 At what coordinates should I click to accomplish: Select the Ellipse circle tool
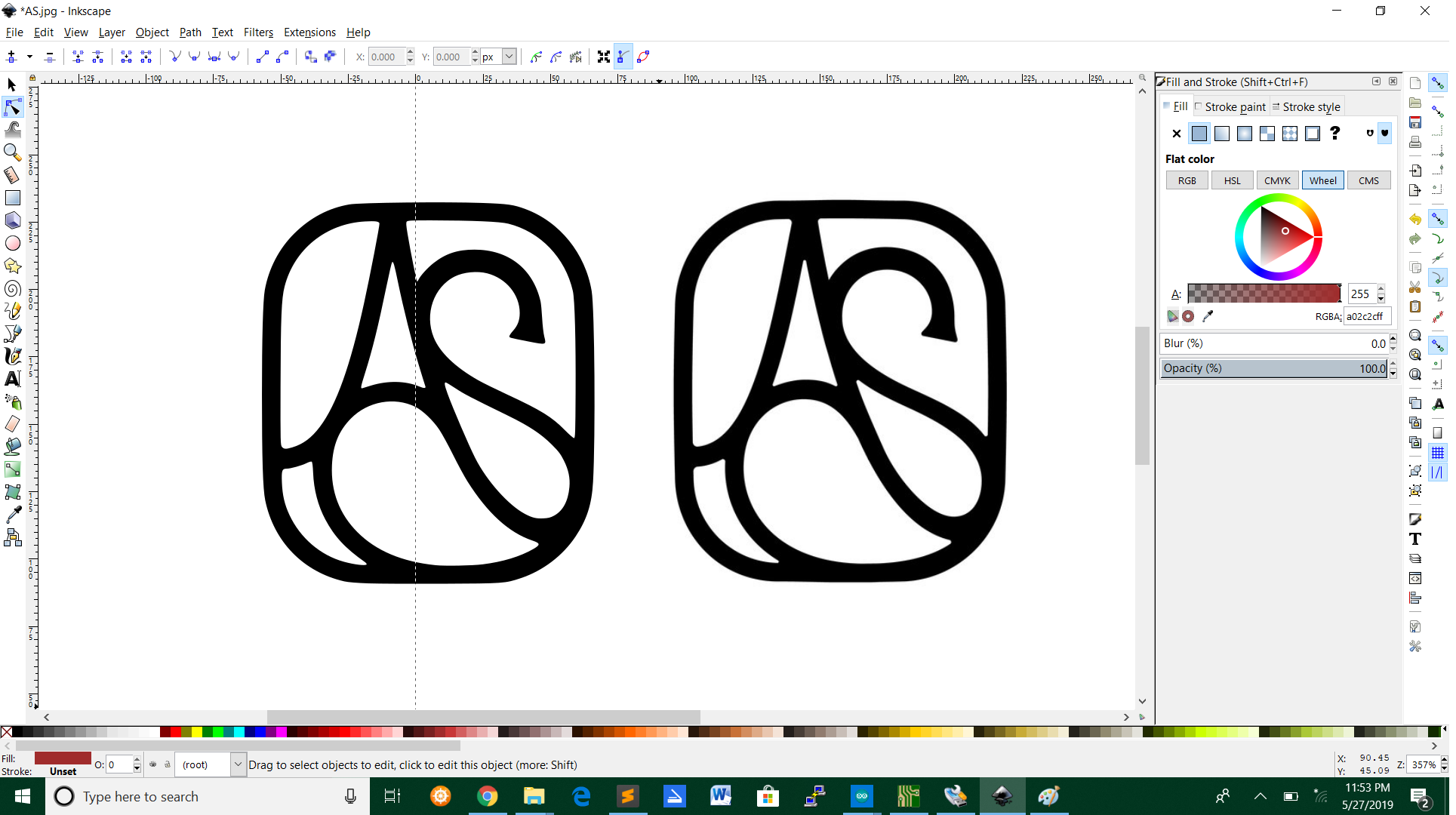12,243
